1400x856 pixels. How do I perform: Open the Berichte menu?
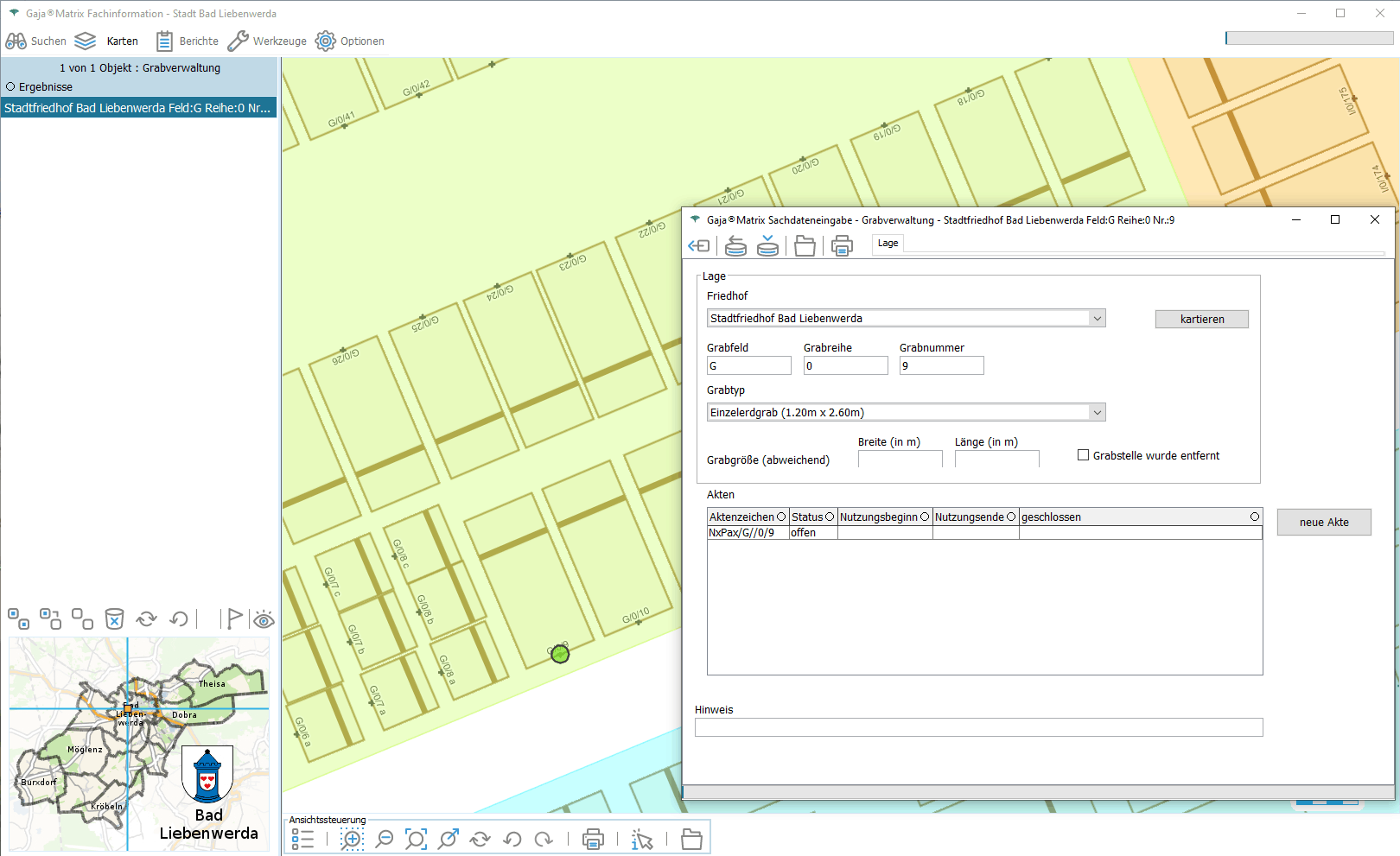(188, 41)
